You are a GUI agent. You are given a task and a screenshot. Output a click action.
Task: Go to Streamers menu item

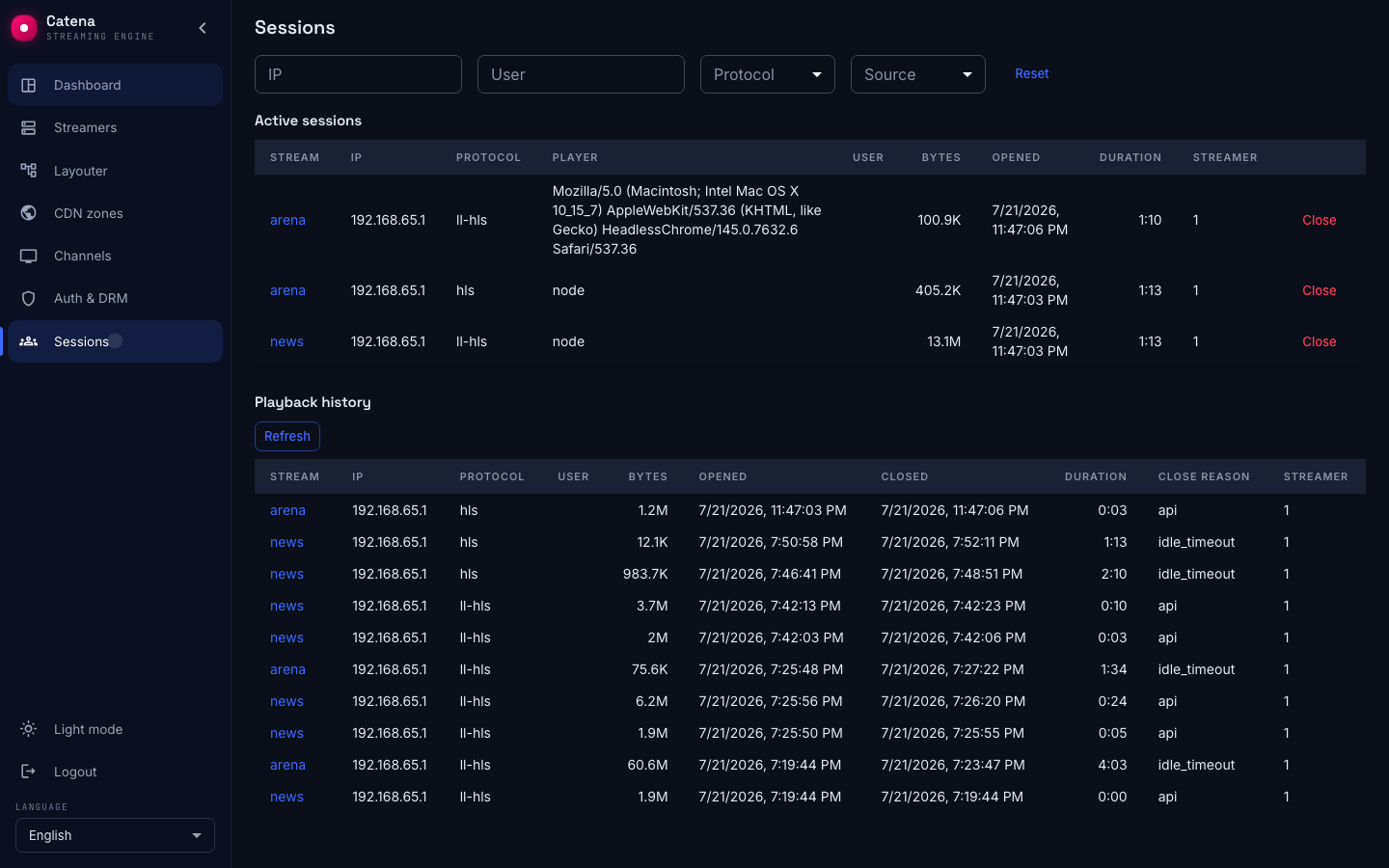point(115,127)
